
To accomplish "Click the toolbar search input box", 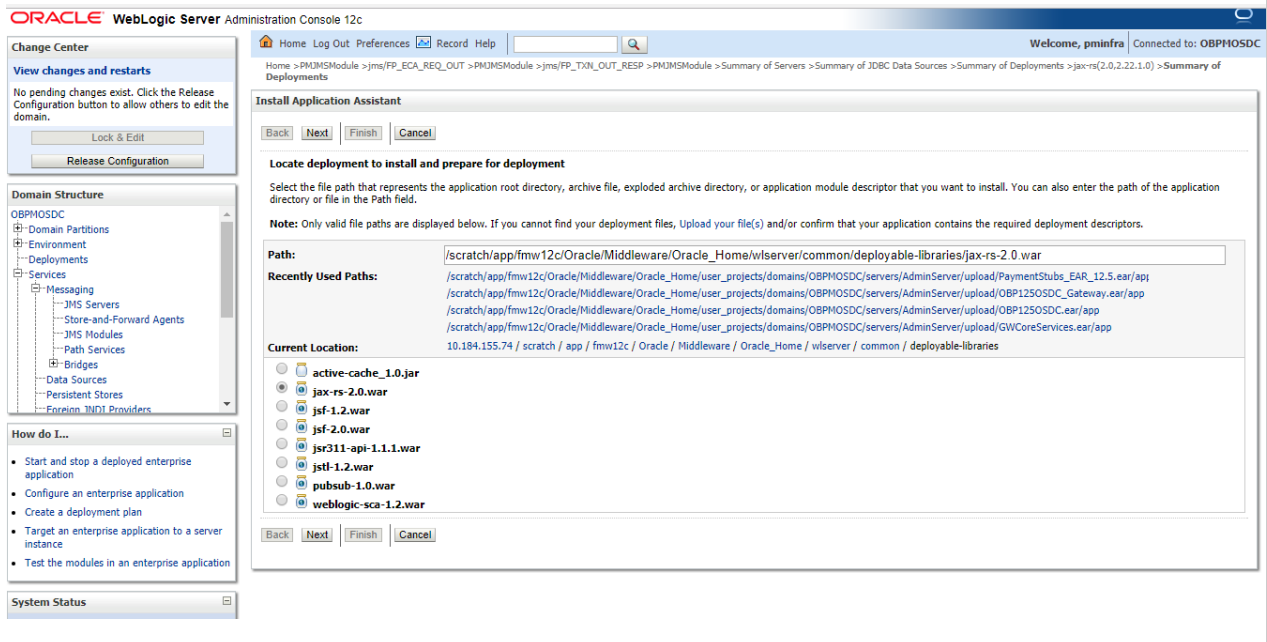I will 565,44.
